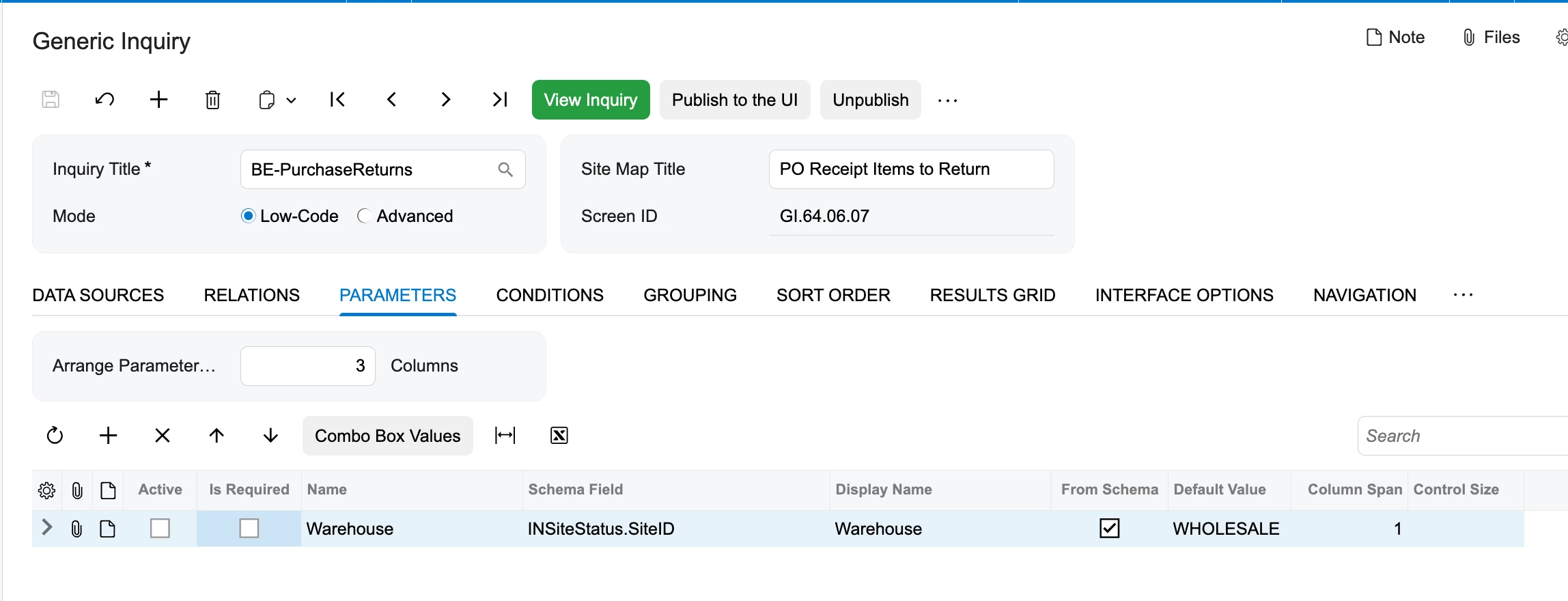The height and width of the screenshot is (601, 1568).
Task: Open the RESULTS GRID tab
Action: (x=992, y=295)
